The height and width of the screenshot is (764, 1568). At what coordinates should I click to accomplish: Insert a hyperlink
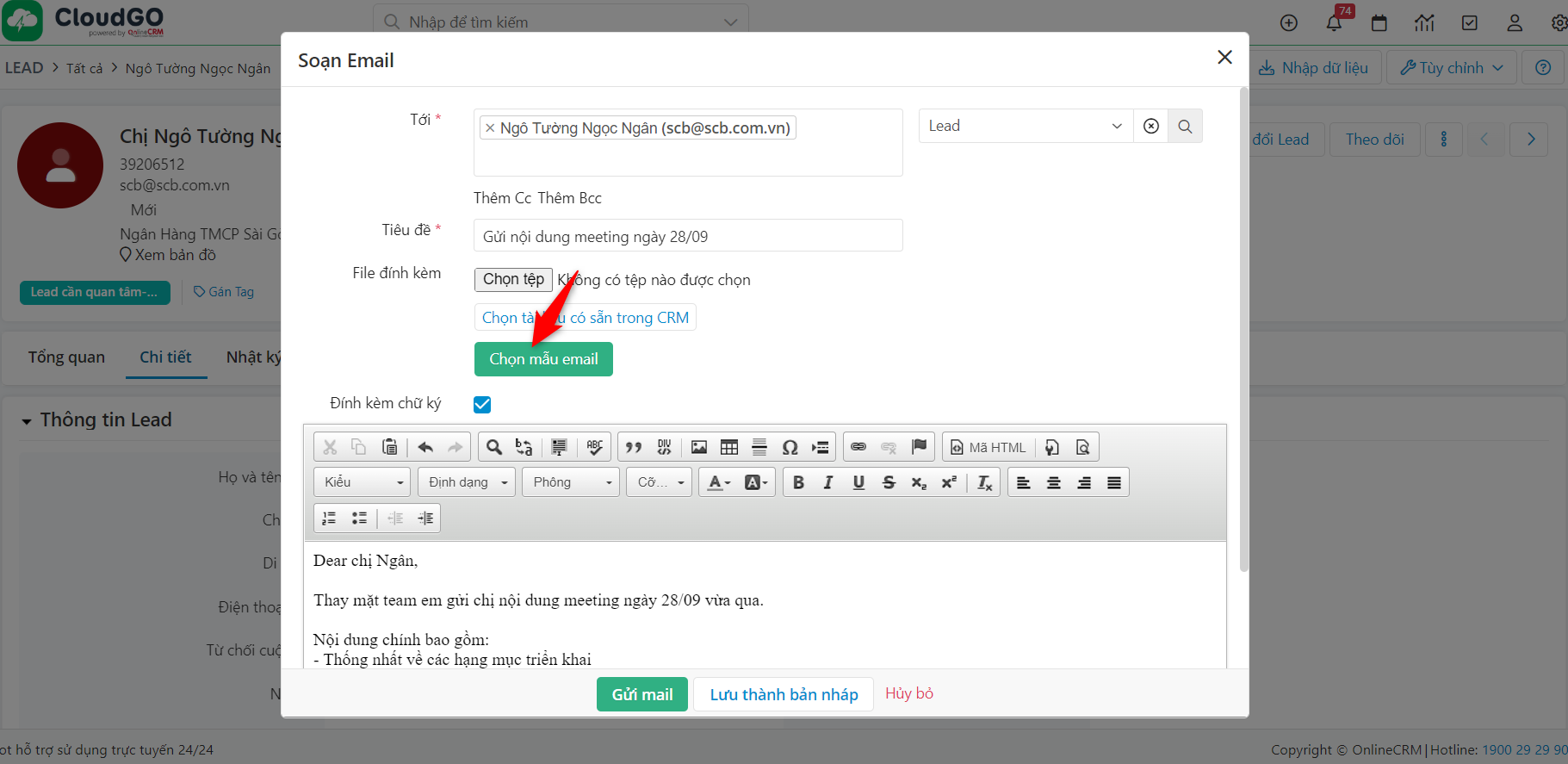(x=858, y=447)
